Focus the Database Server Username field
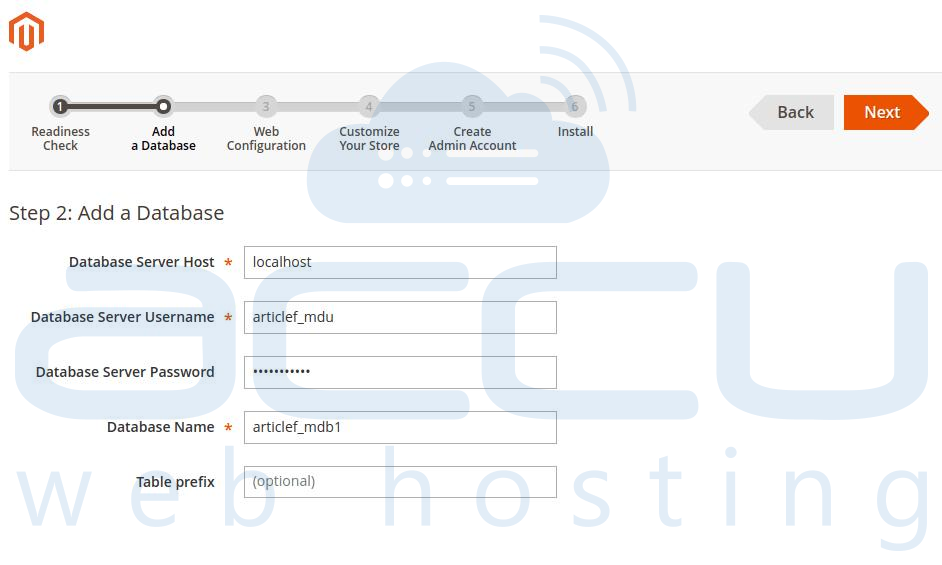The image size is (942, 565). coord(400,317)
